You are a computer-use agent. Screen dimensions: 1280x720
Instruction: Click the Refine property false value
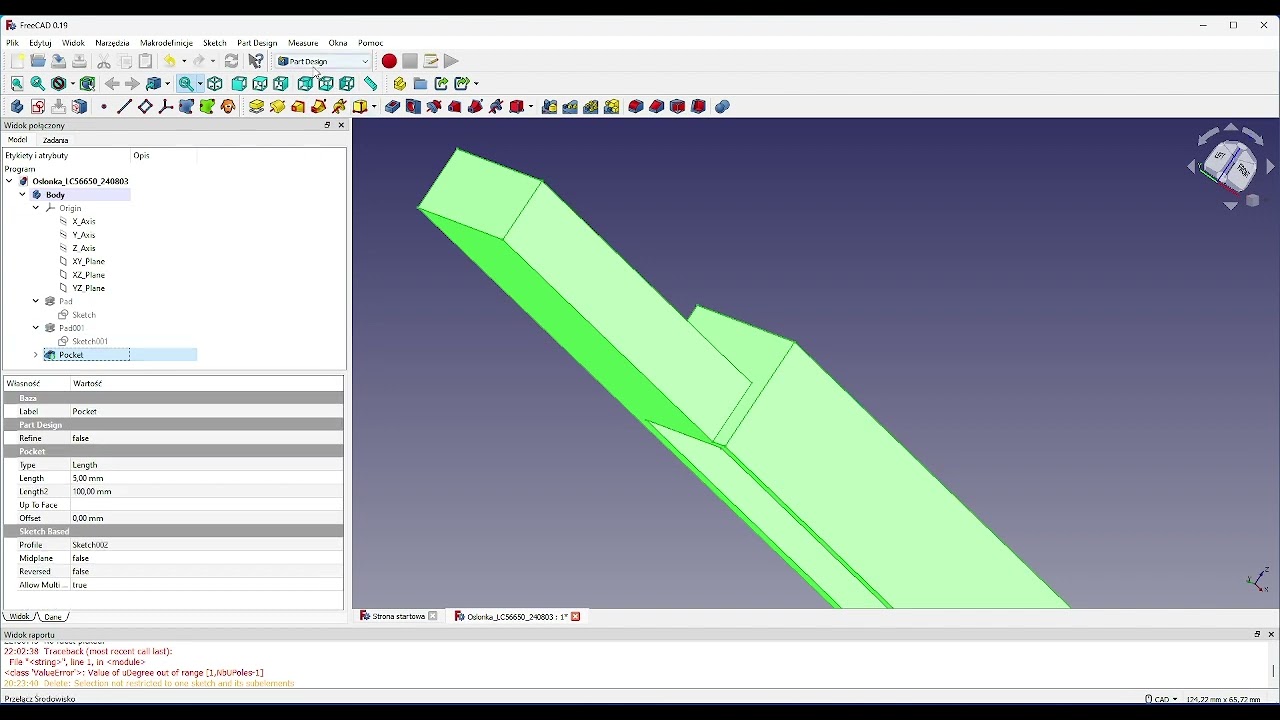click(207, 439)
